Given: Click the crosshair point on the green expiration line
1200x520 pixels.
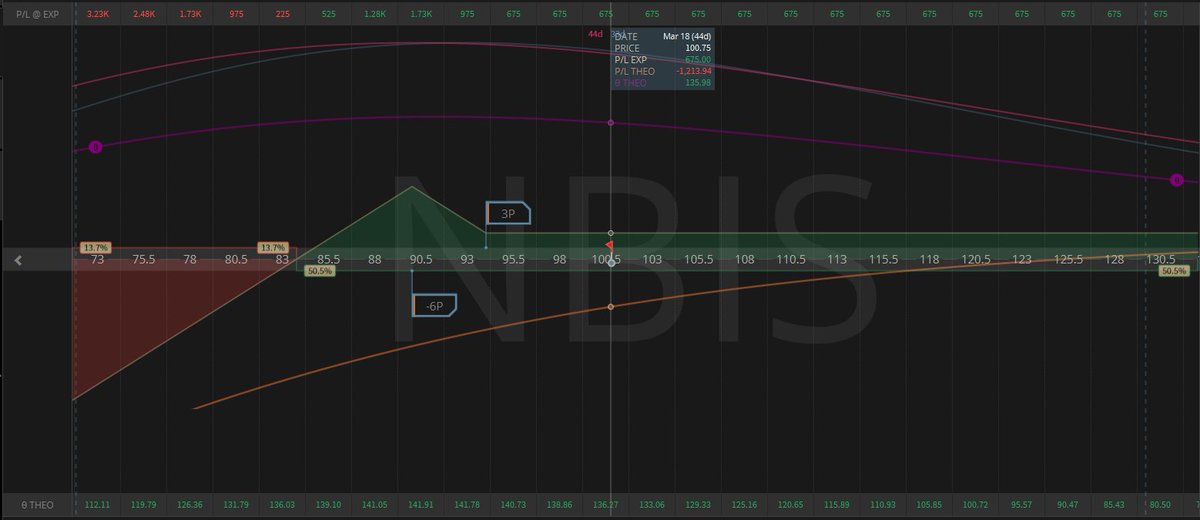Looking at the screenshot, I should pos(611,233).
